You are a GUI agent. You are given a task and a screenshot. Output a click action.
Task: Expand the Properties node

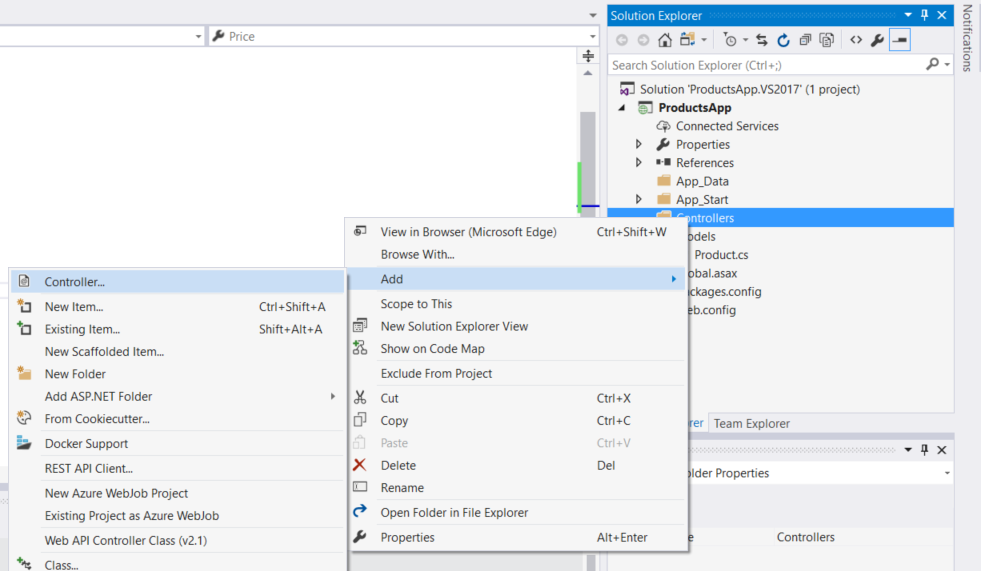tap(639, 145)
